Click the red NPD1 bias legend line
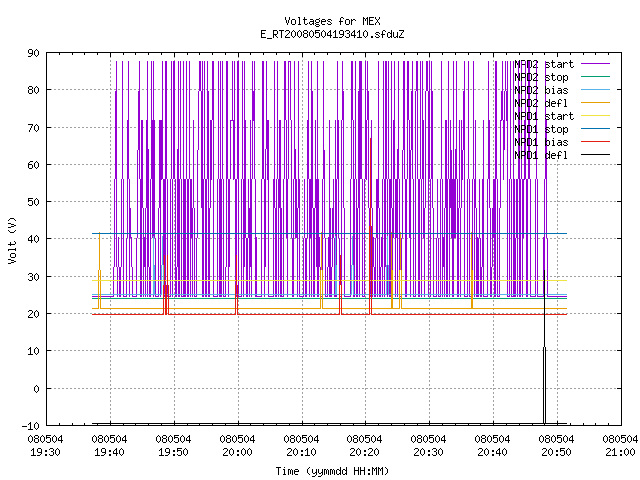The height and width of the screenshot is (480, 640). (596, 142)
